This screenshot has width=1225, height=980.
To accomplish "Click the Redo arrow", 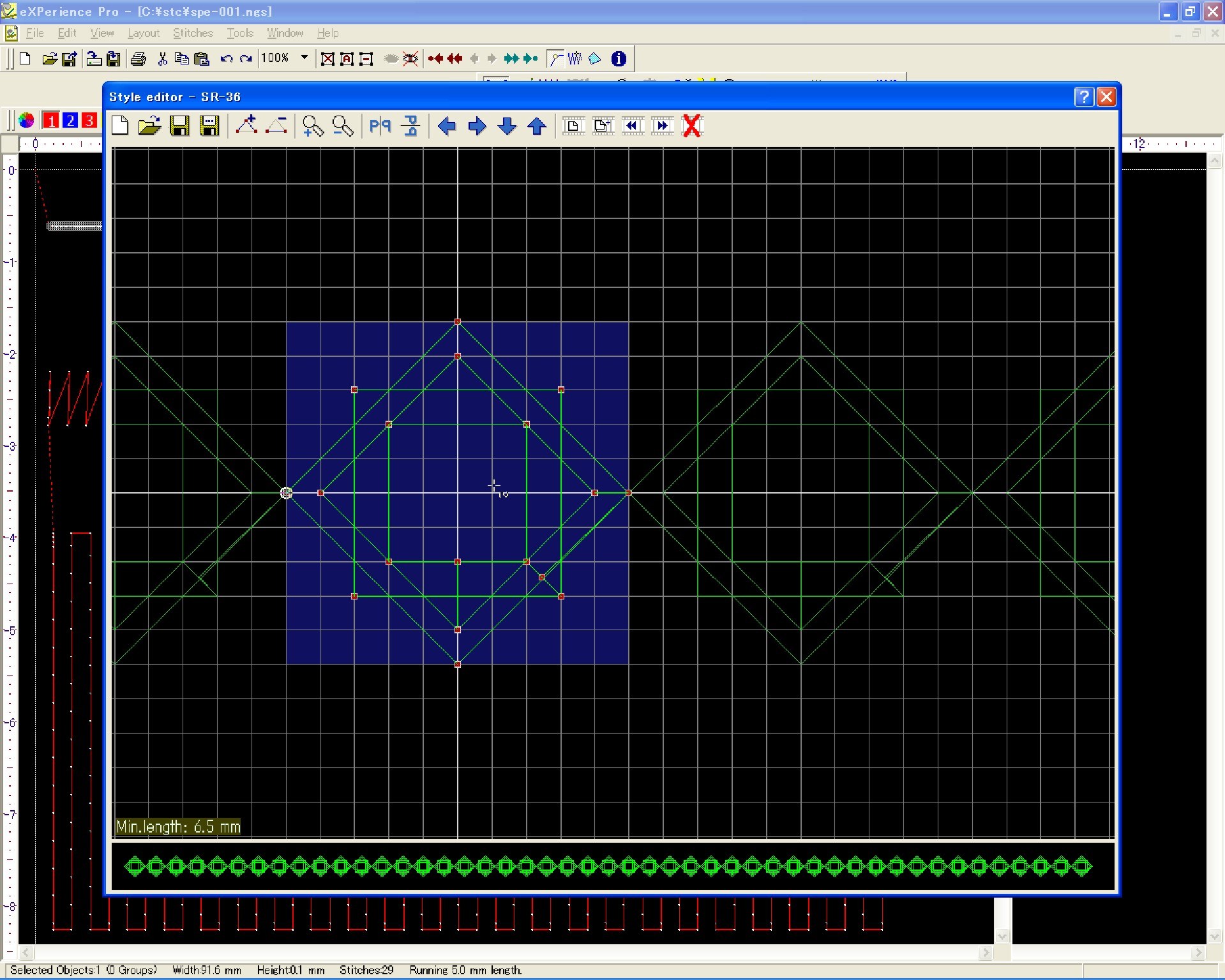I will coord(246,59).
